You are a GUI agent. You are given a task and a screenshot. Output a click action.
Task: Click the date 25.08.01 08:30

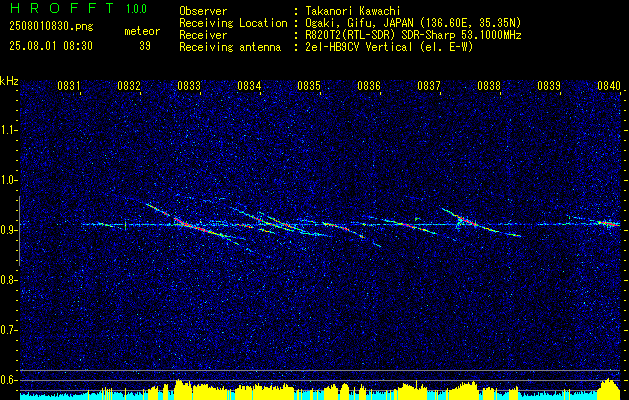[x=51, y=46]
